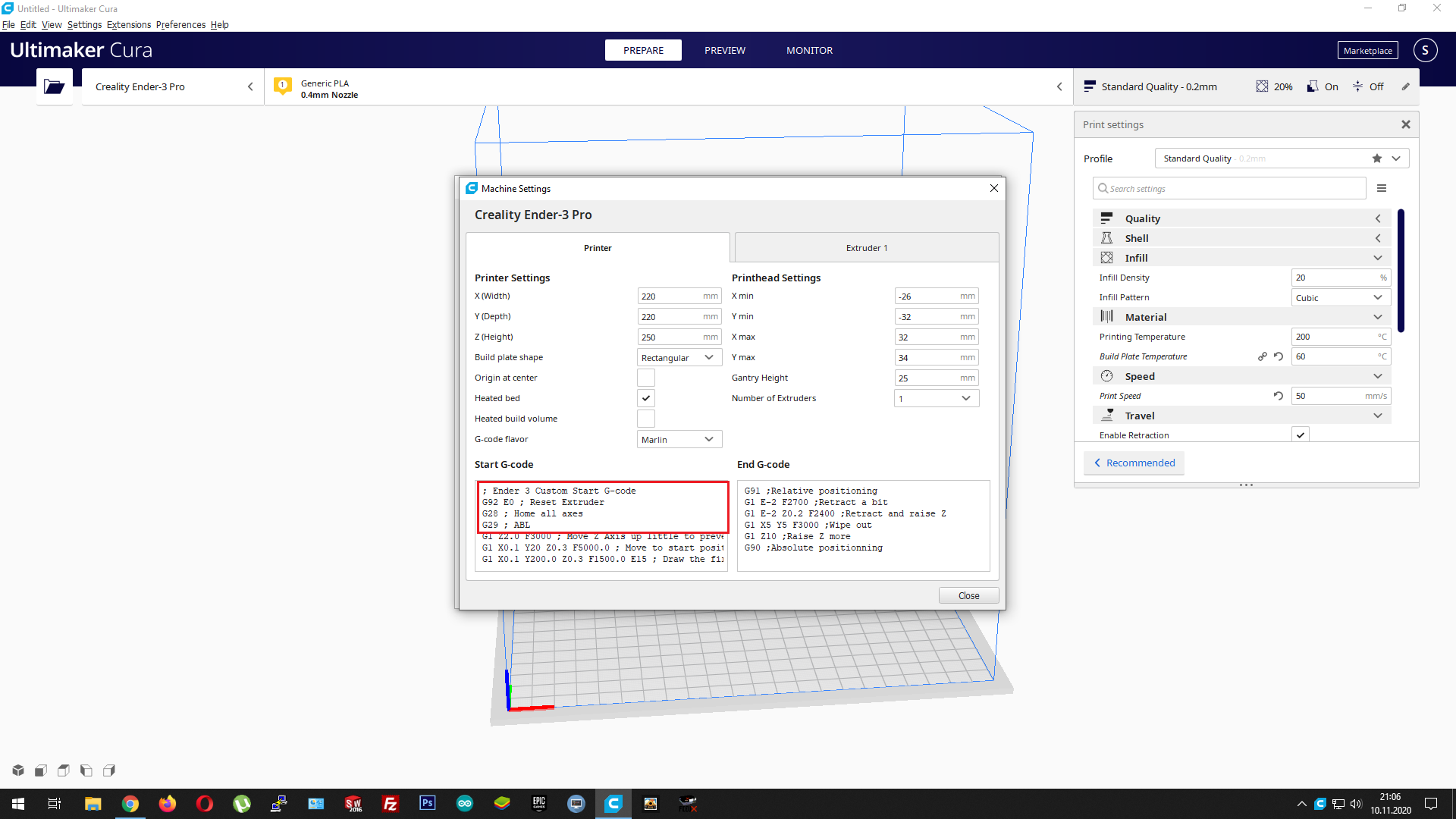
Task: Open settings visibility hamburger menu
Action: [x=1382, y=188]
